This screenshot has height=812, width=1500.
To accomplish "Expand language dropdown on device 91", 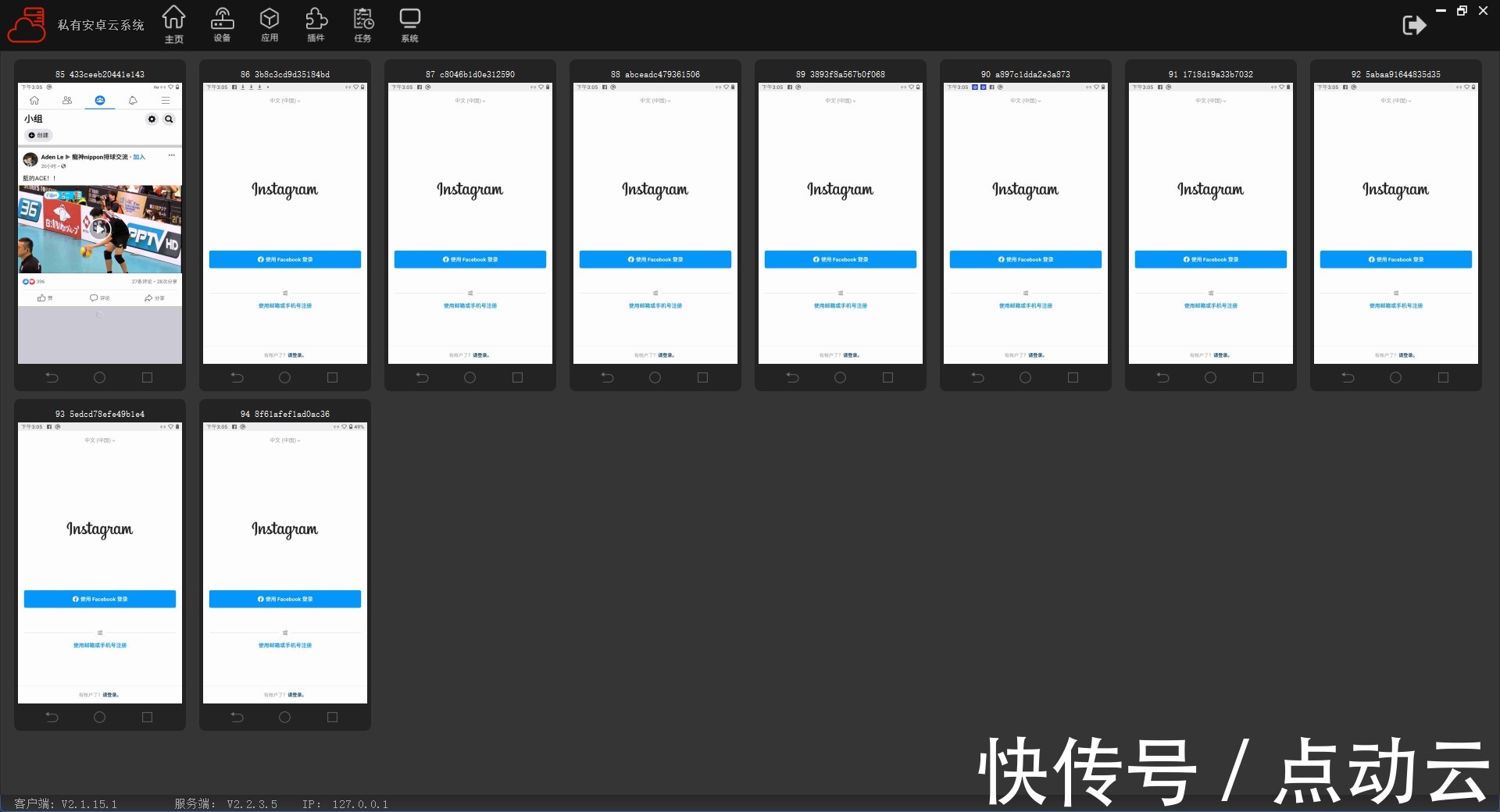I will tap(1211, 101).
